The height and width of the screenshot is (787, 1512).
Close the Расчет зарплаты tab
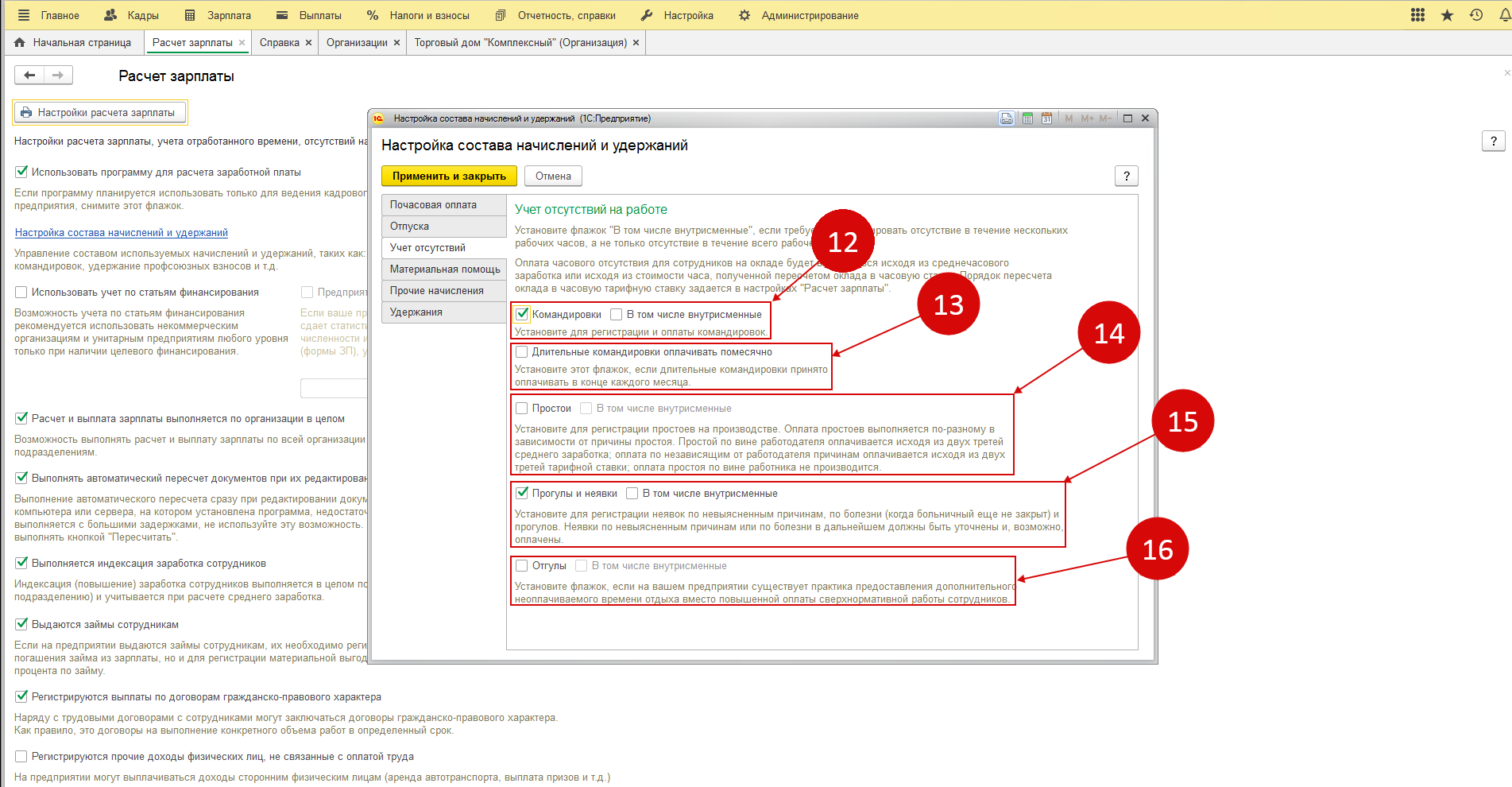(242, 43)
